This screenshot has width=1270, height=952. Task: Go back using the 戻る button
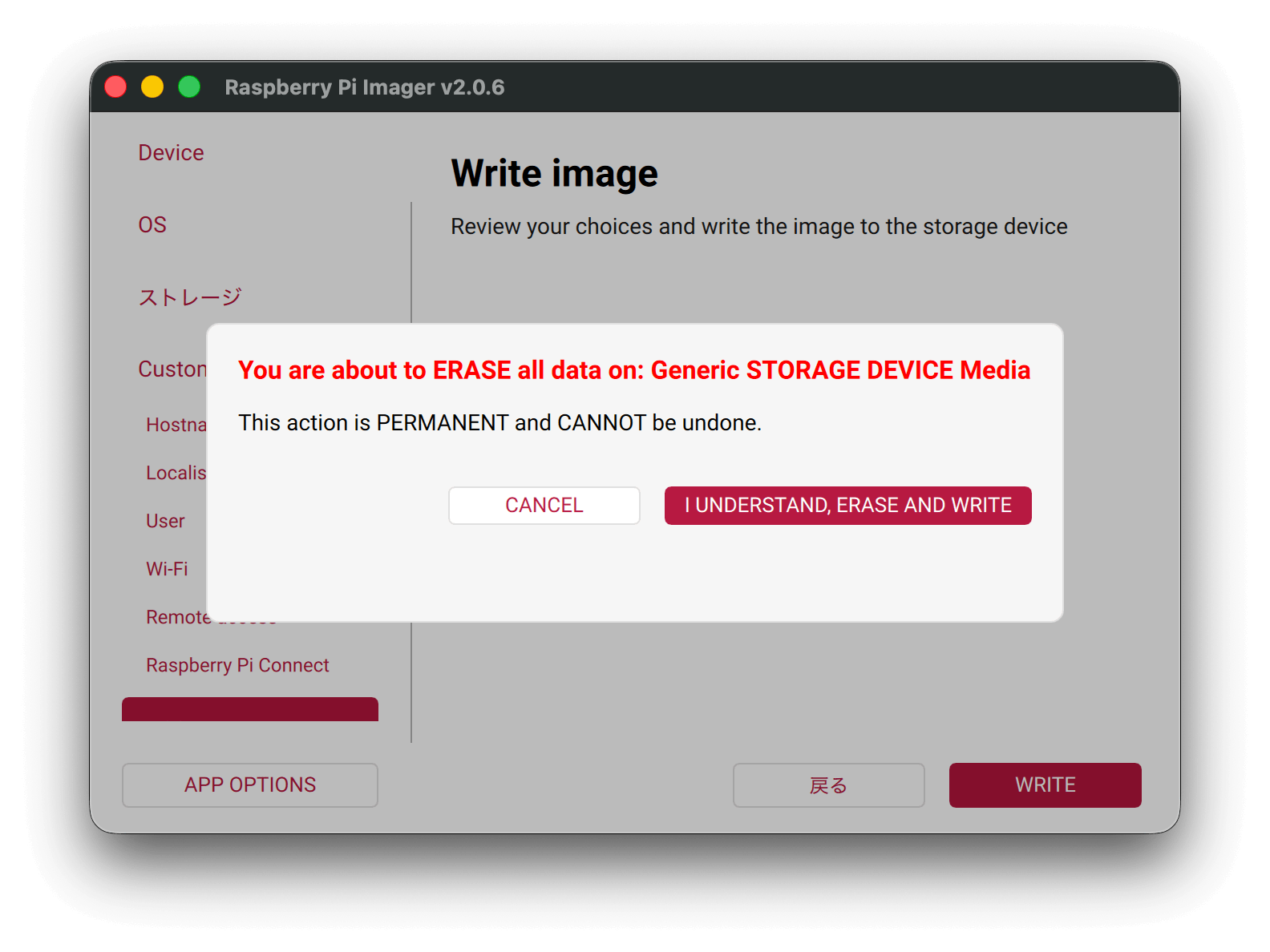pos(828,785)
